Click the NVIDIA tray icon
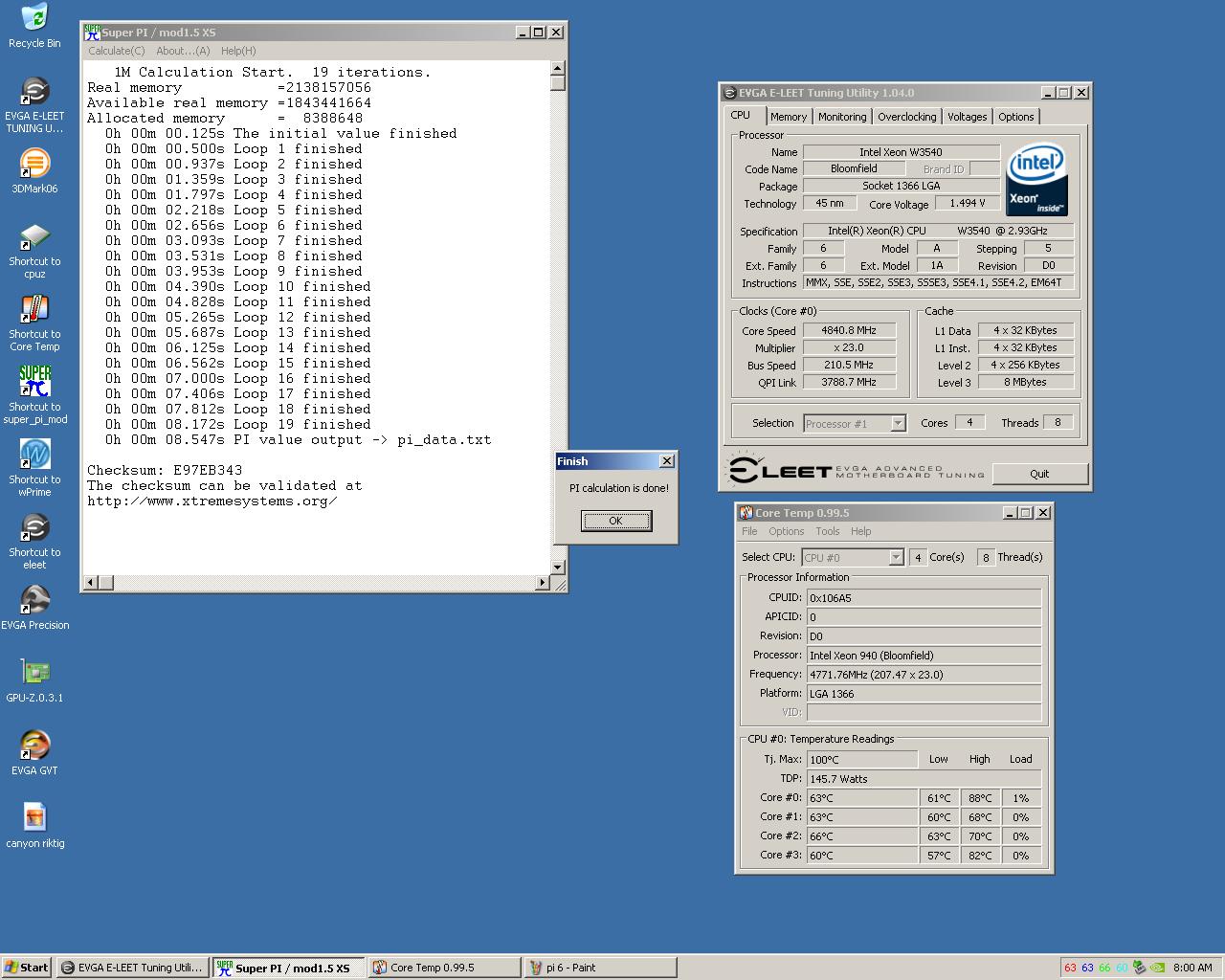Screen dimensions: 1225x980 coord(1156,968)
